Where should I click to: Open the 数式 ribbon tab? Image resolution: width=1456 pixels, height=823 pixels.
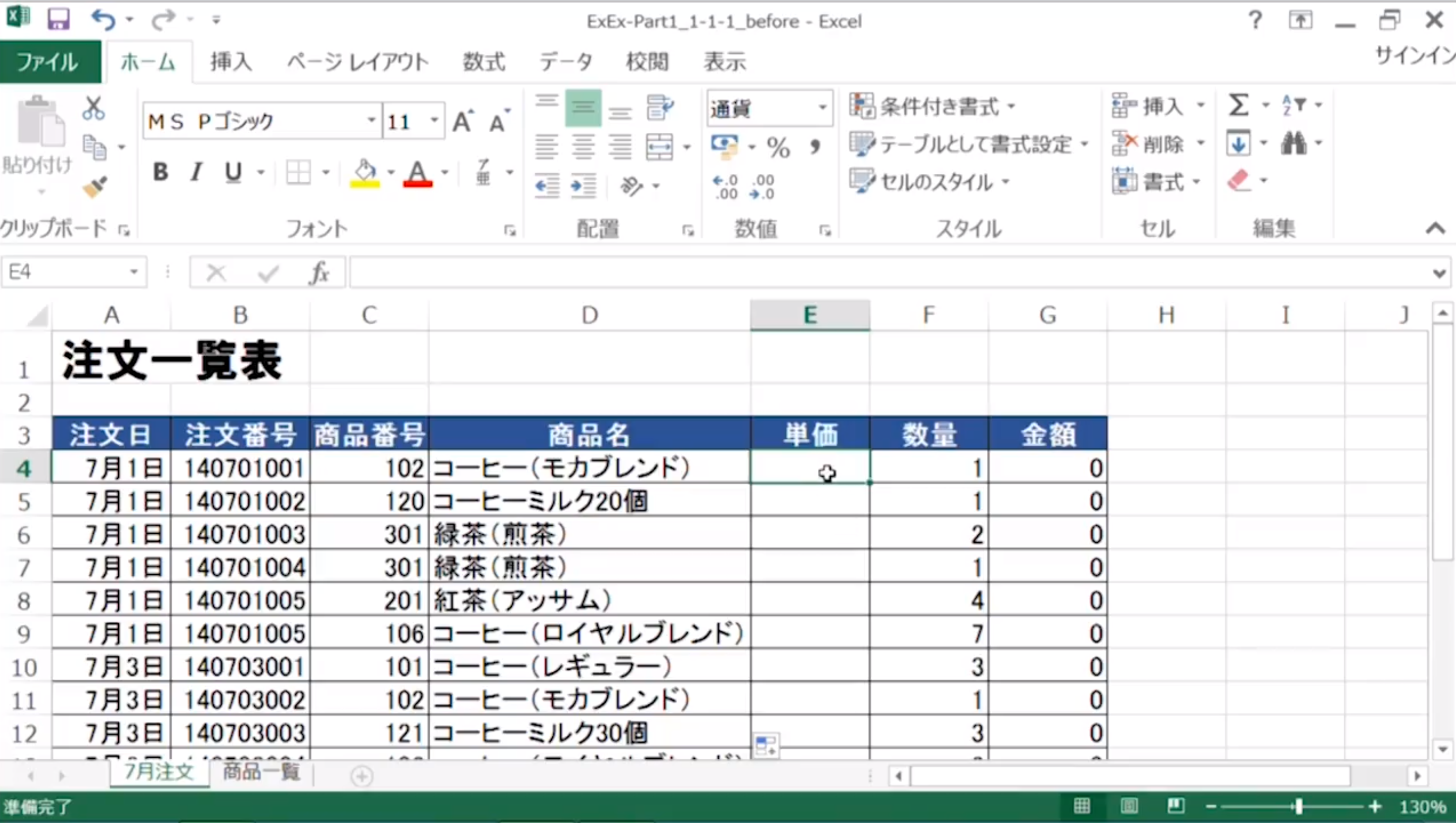(484, 62)
